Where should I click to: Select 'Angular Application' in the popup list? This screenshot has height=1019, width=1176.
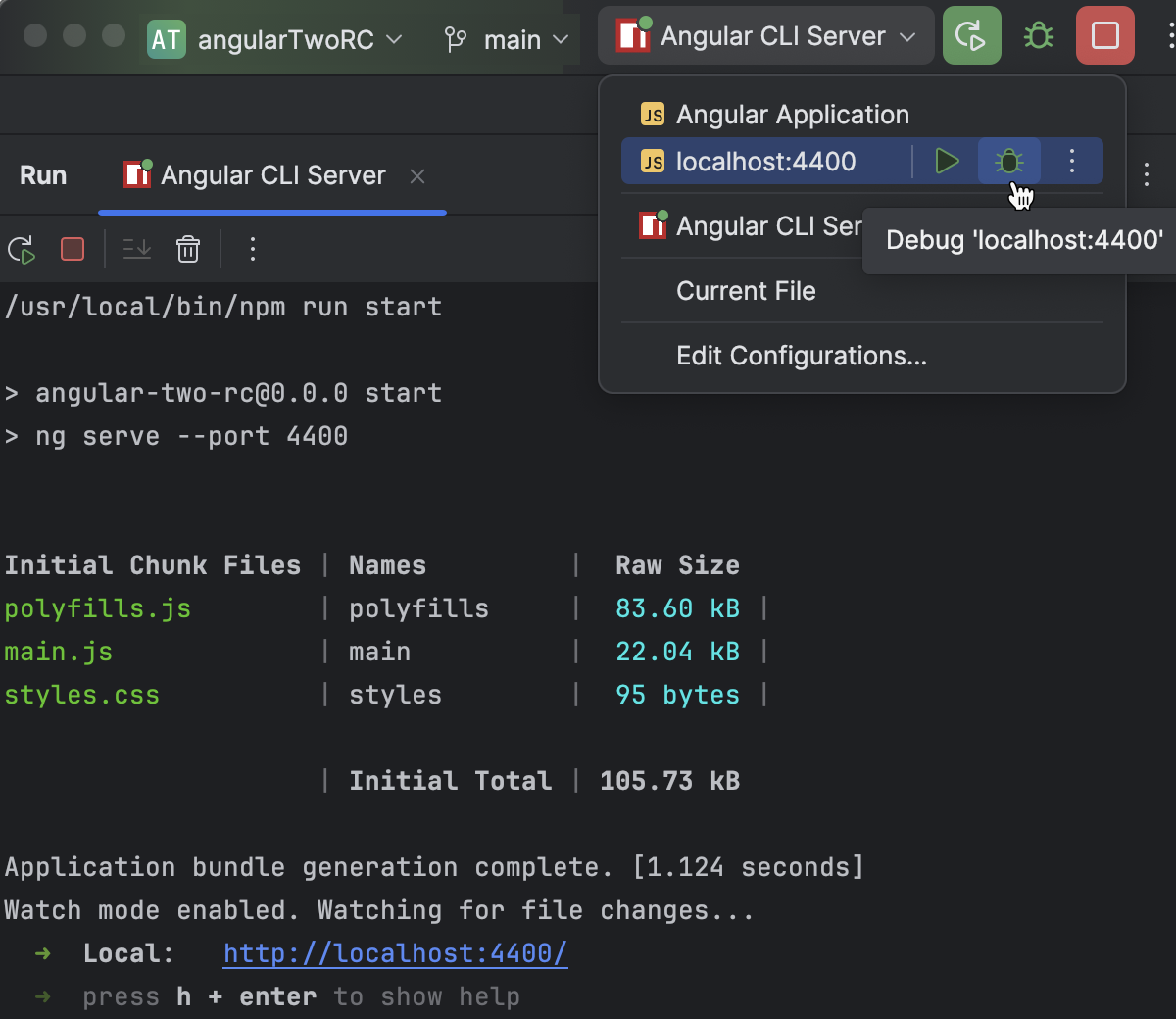click(791, 114)
